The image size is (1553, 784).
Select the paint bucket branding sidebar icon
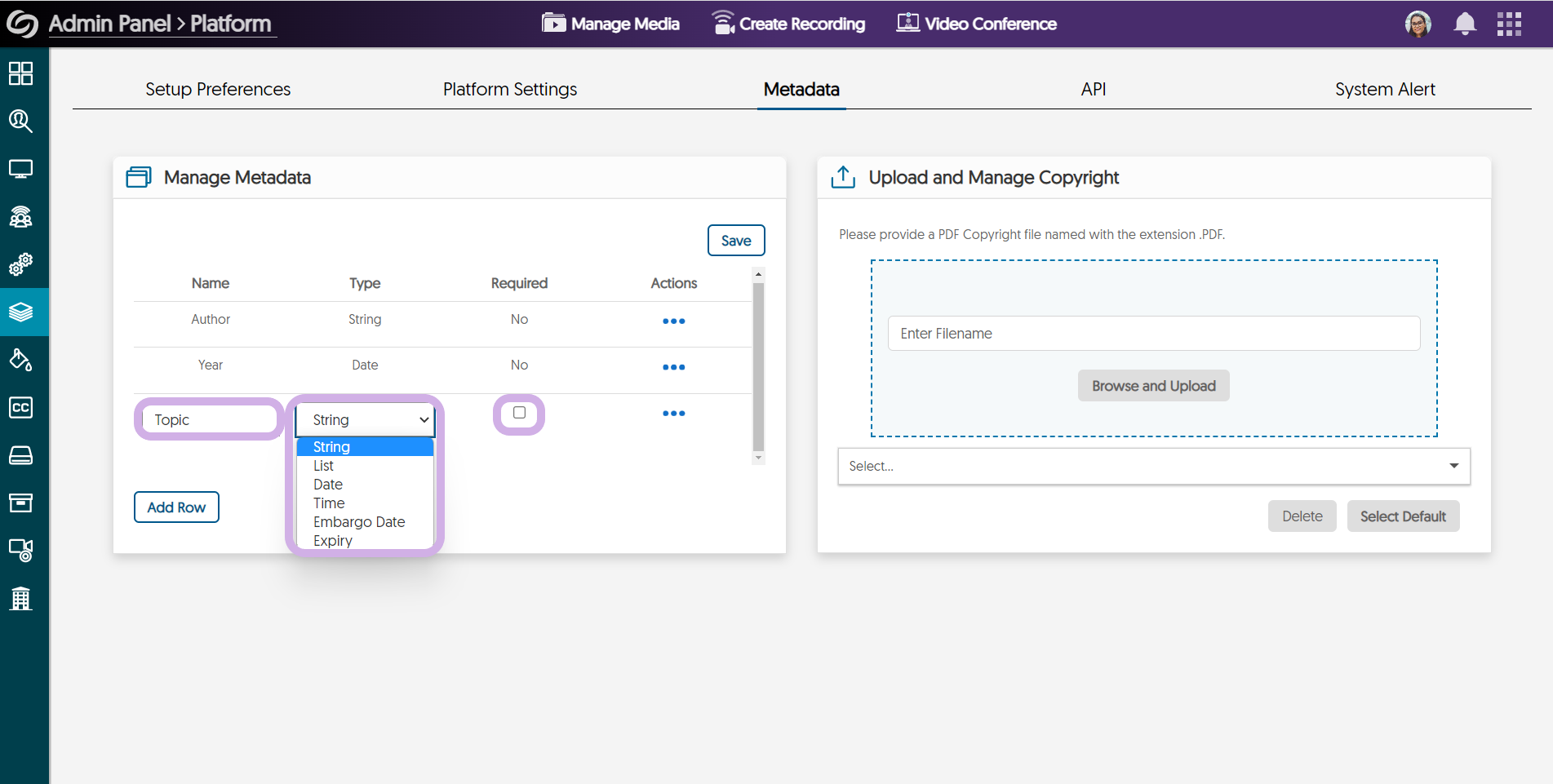(21, 360)
